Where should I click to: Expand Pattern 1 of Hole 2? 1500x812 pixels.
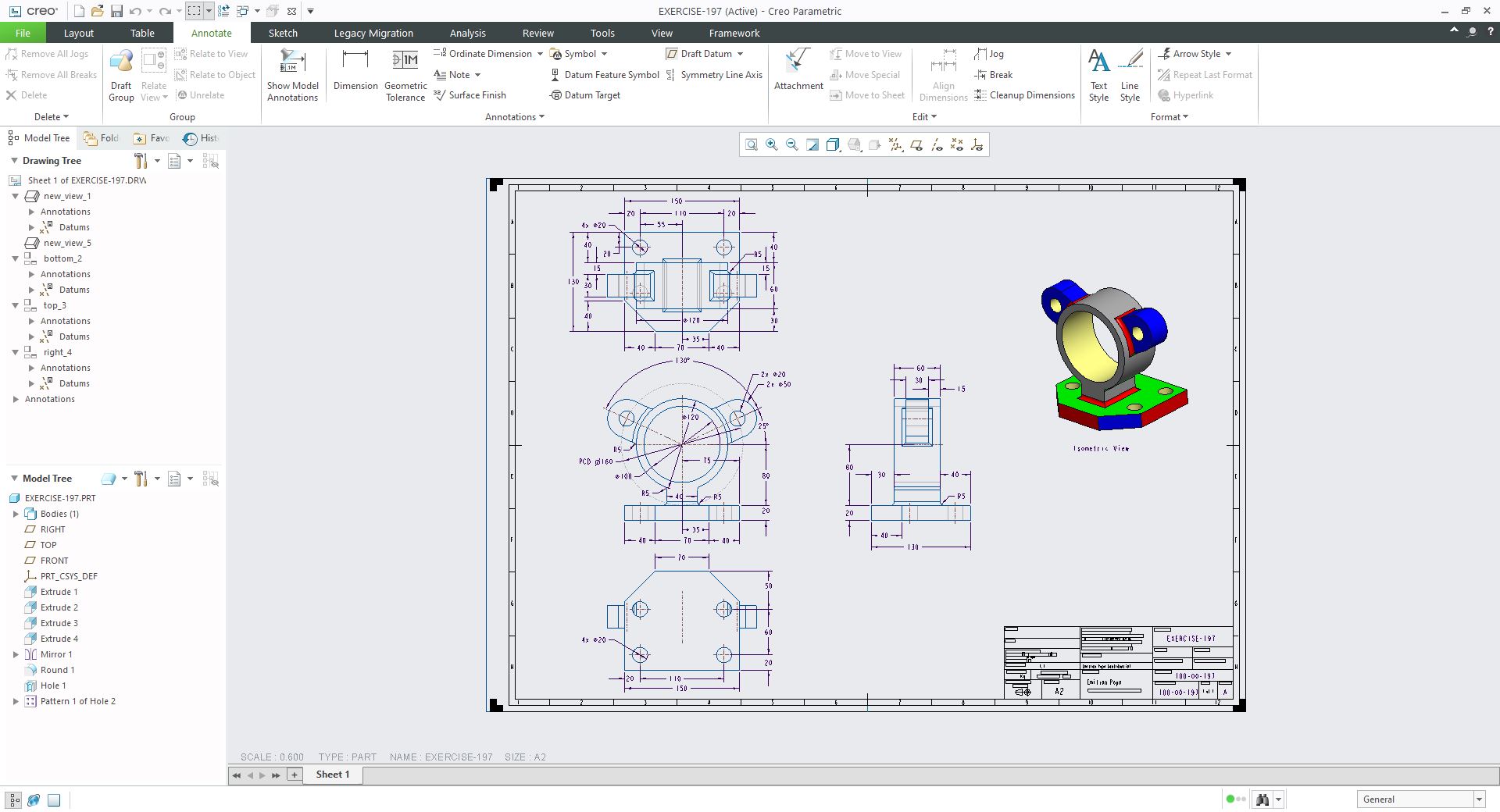pyautogui.click(x=16, y=701)
